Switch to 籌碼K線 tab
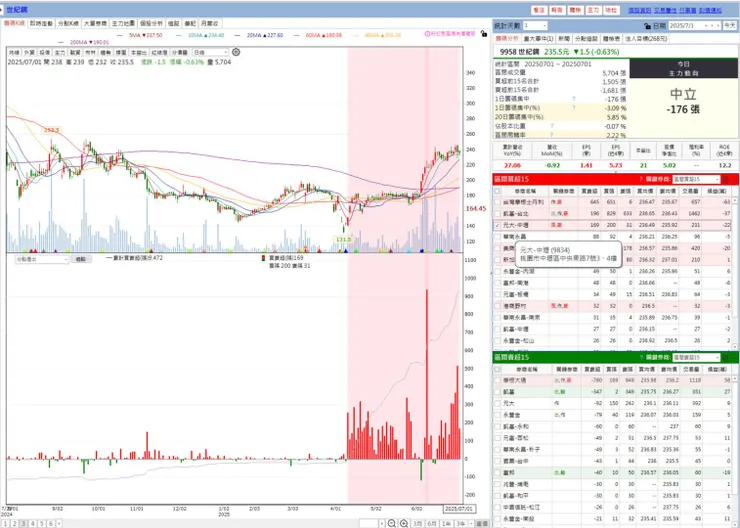 tap(14, 23)
